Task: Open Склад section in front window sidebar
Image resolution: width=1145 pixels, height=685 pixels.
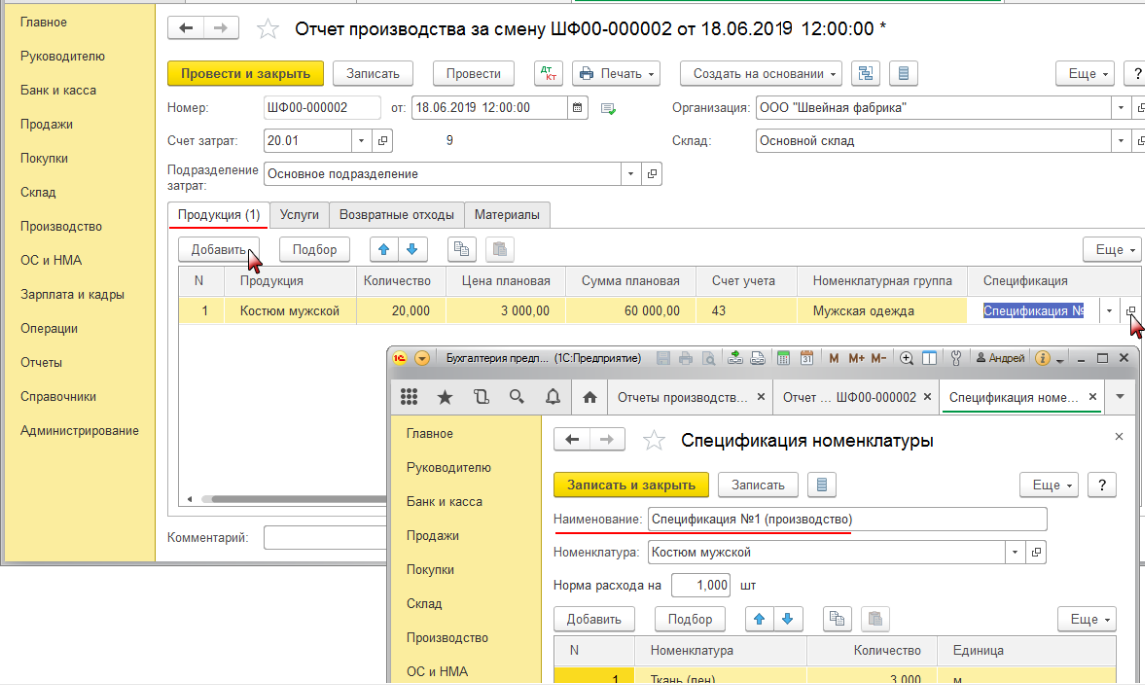Action: pos(424,604)
